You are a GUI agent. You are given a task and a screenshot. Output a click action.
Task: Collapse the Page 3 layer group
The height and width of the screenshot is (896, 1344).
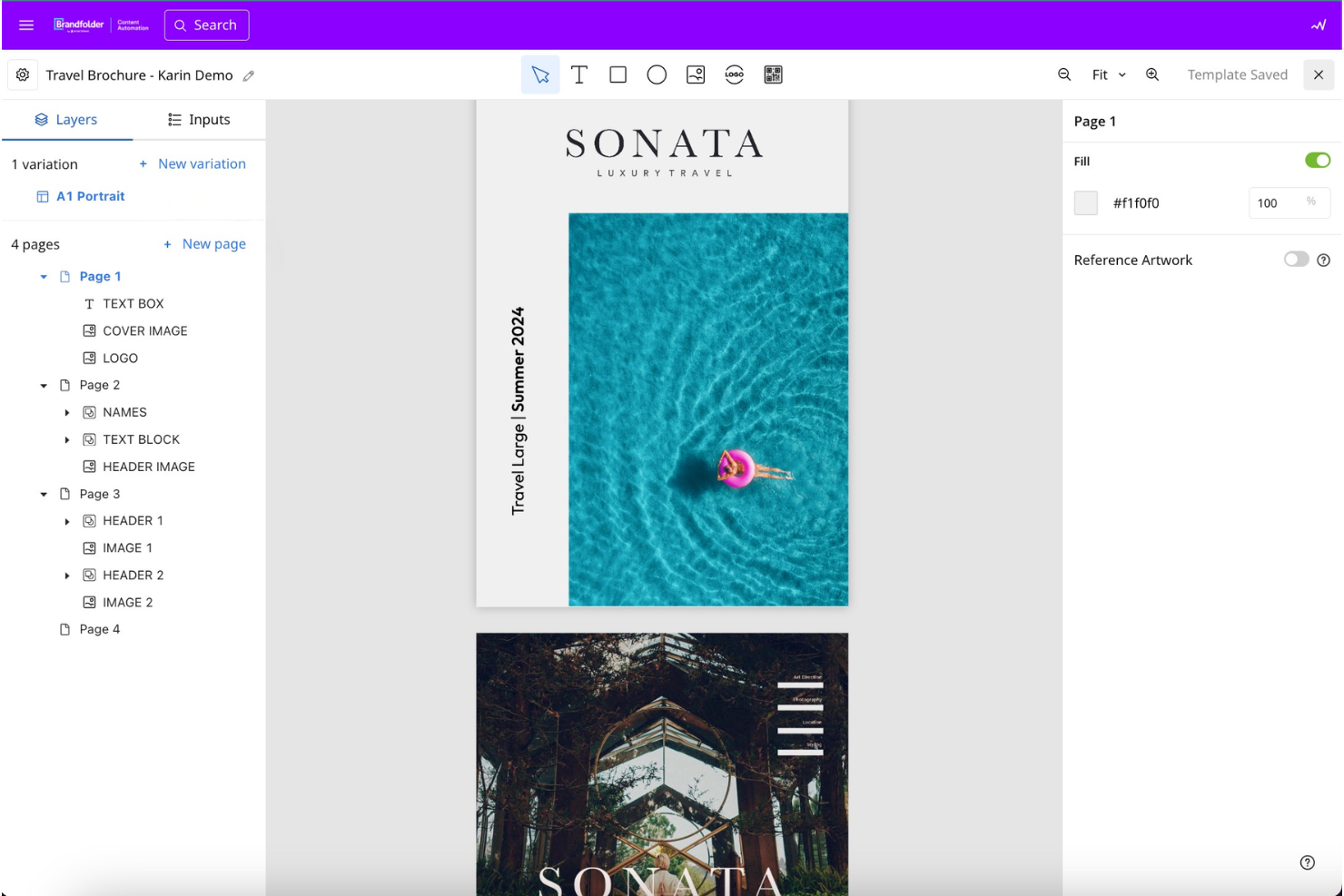[43, 494]
